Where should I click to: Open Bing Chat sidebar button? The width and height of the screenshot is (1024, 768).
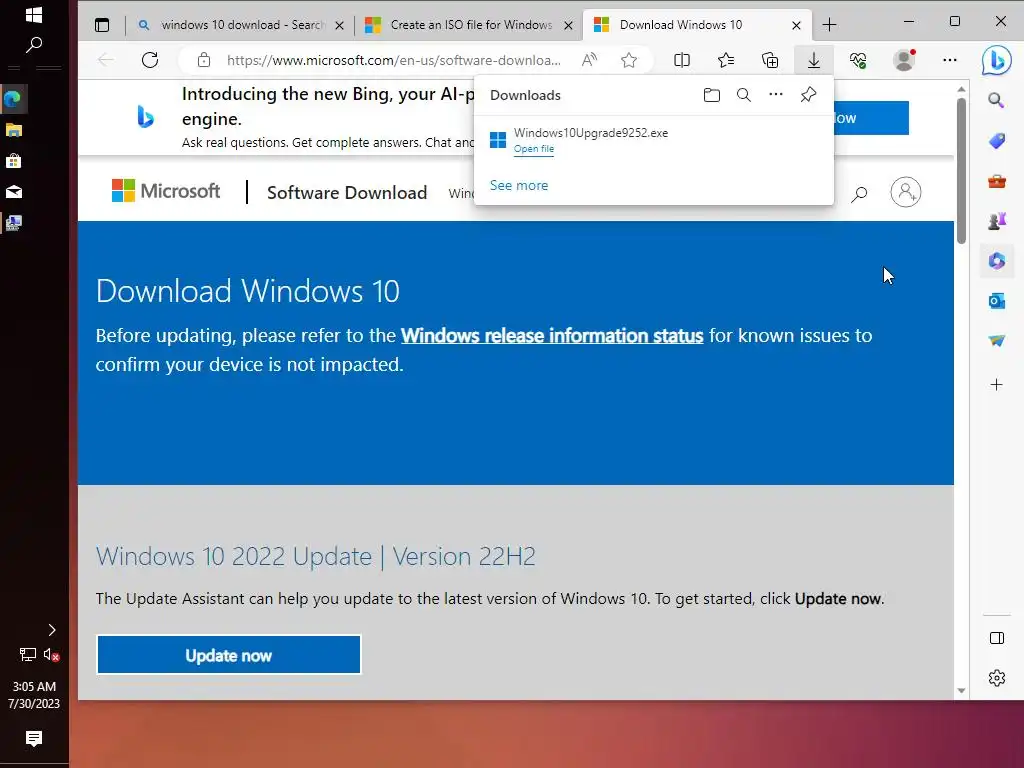pos(997,60)
